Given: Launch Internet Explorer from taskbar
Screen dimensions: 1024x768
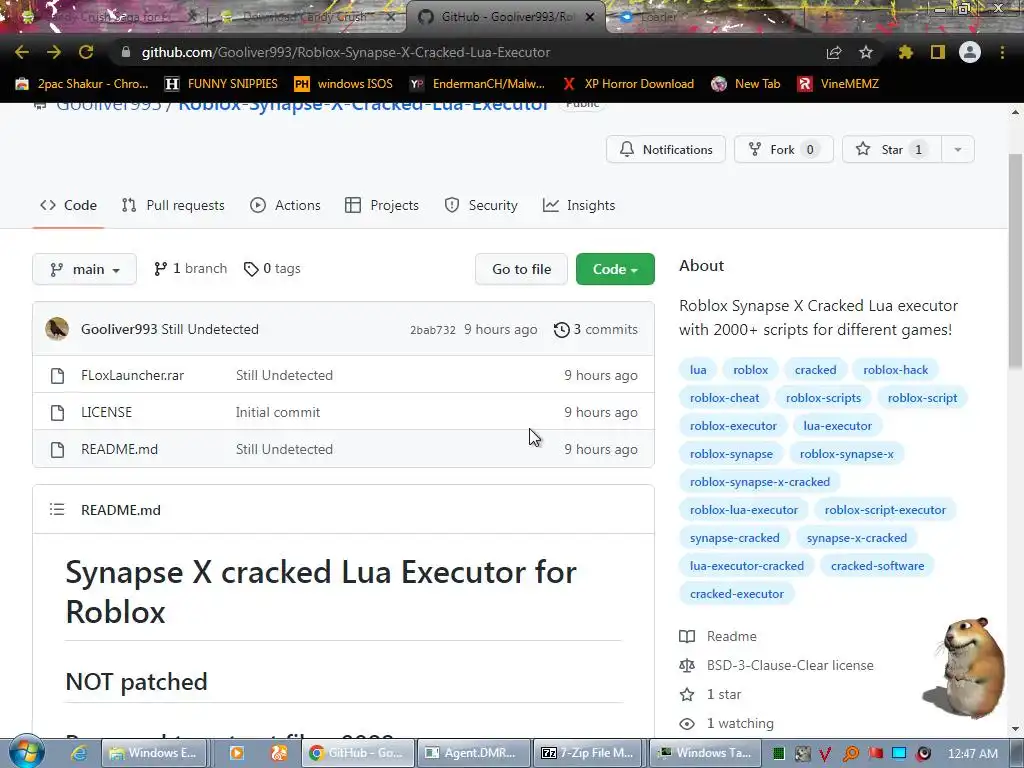Looking at the screenshot, I should tap(79, 753).
